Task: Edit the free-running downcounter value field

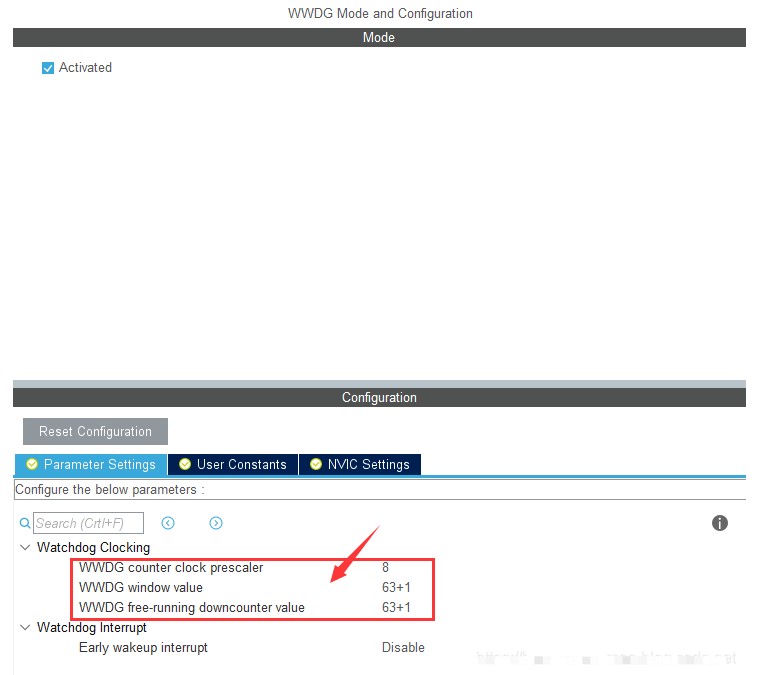Action: click(396, 608)
